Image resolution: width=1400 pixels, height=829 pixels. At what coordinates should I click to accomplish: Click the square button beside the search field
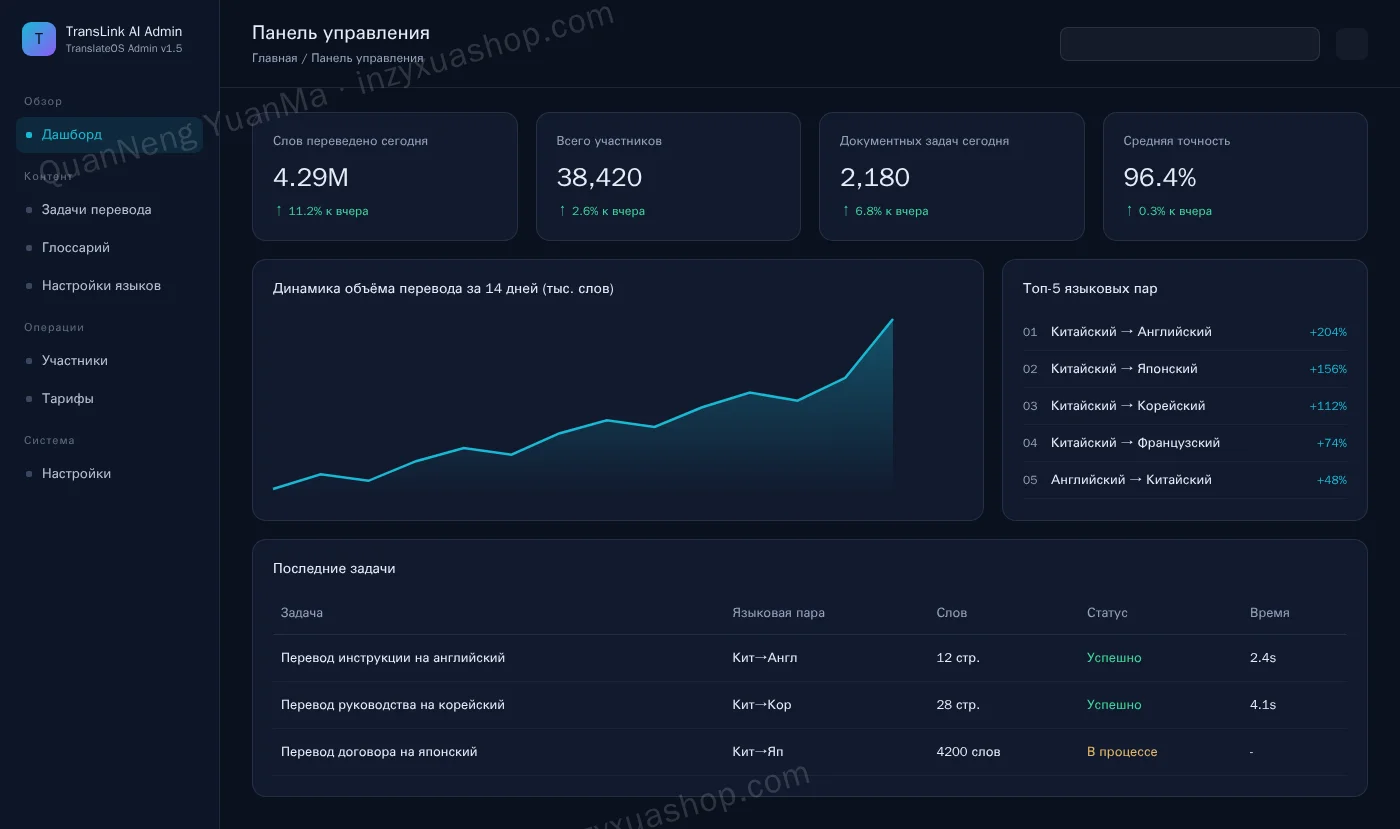pyautogui.click(x=1352, y=44)
